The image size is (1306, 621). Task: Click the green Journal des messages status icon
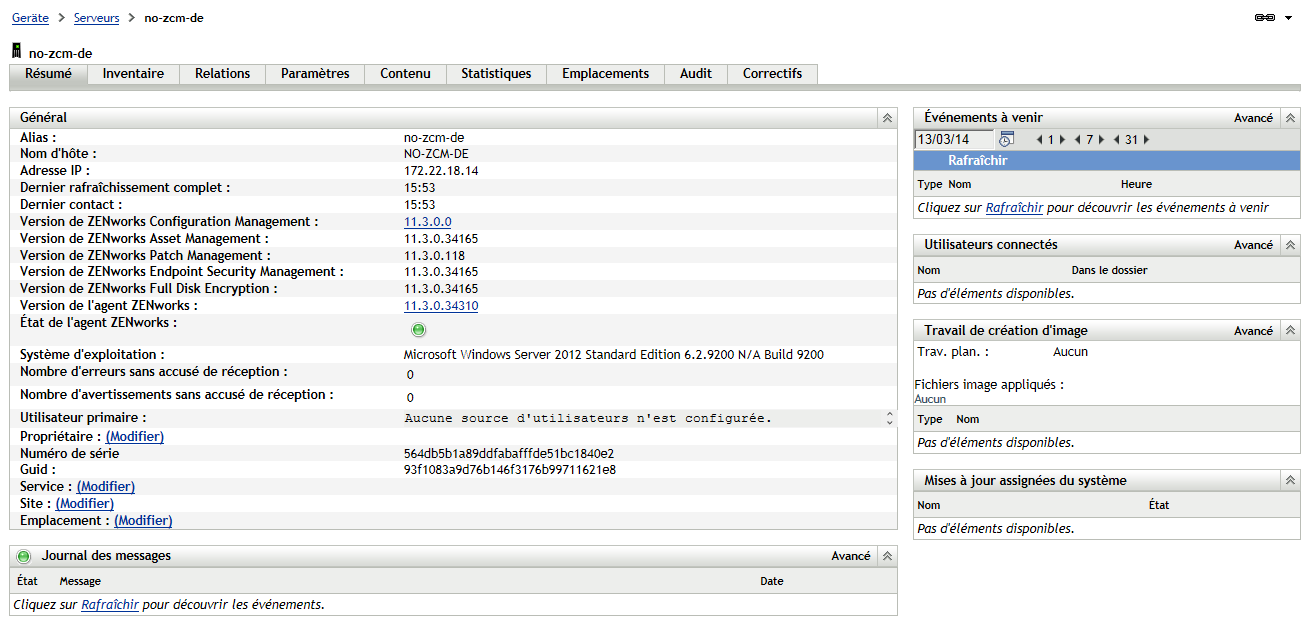coord(24,556)
